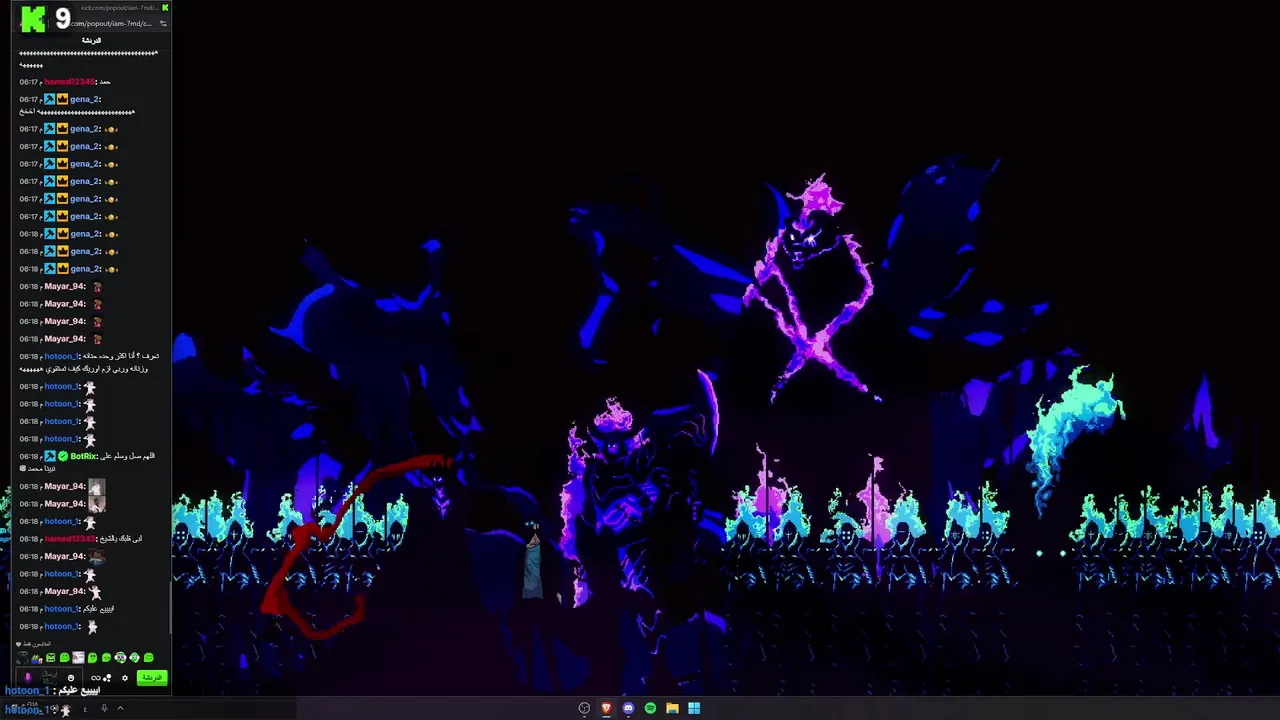
Task: Click the first gena_2 username at 06:17
Action: pyautogui.click(x=85, y=99)
